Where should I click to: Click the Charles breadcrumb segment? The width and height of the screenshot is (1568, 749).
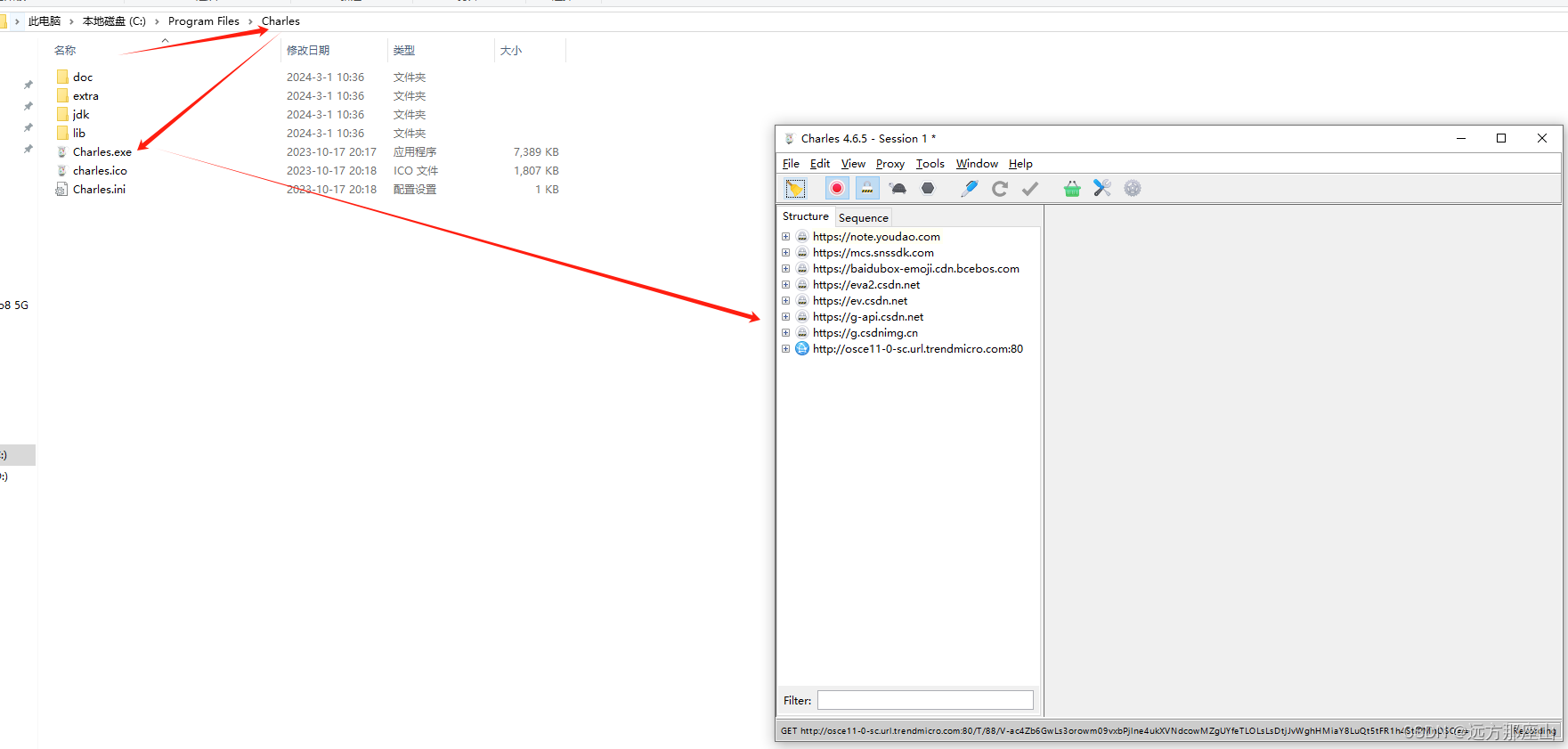[280, 21]
